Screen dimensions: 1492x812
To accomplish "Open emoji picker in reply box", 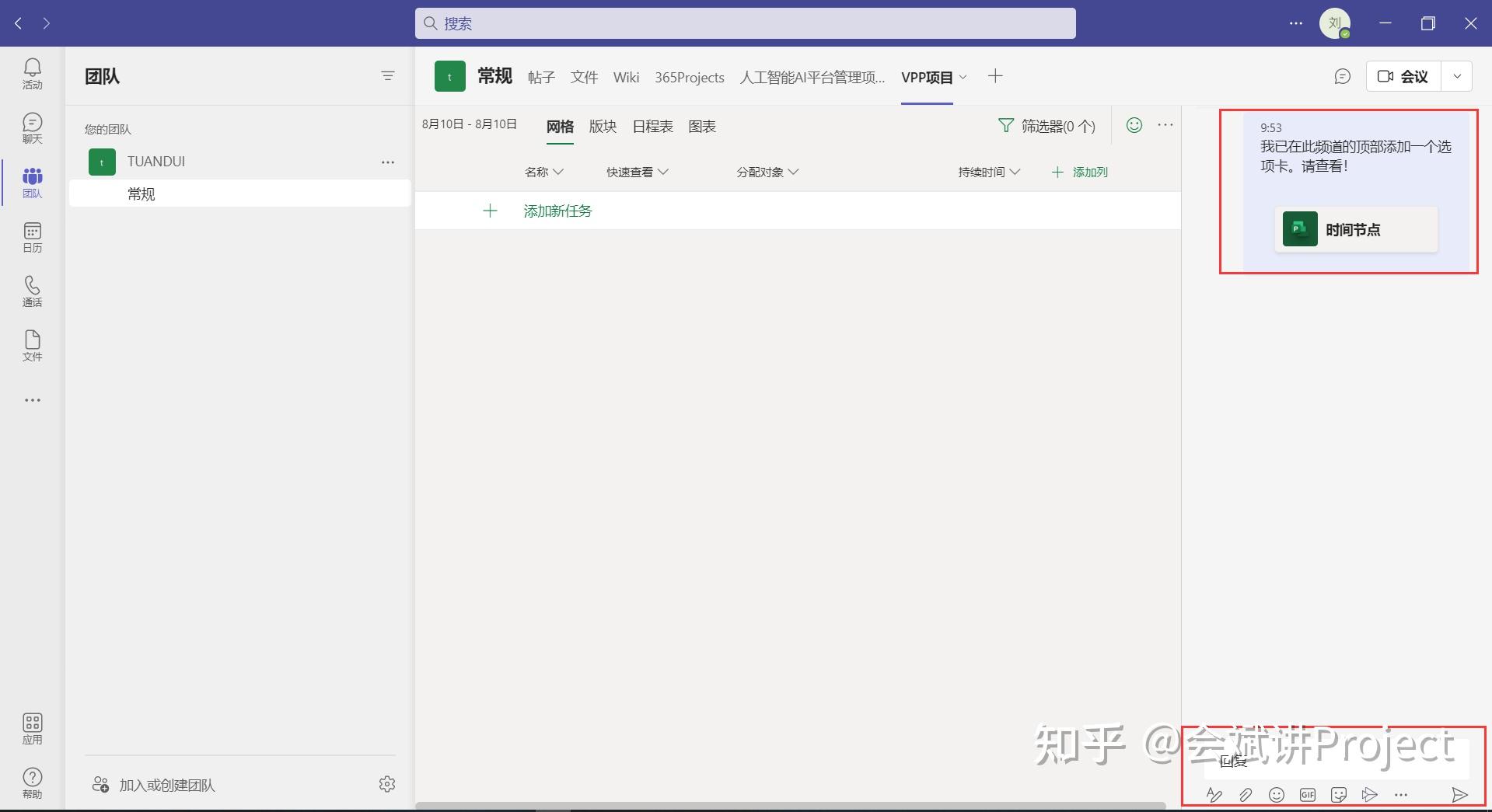I will (x=1277, y=794).
